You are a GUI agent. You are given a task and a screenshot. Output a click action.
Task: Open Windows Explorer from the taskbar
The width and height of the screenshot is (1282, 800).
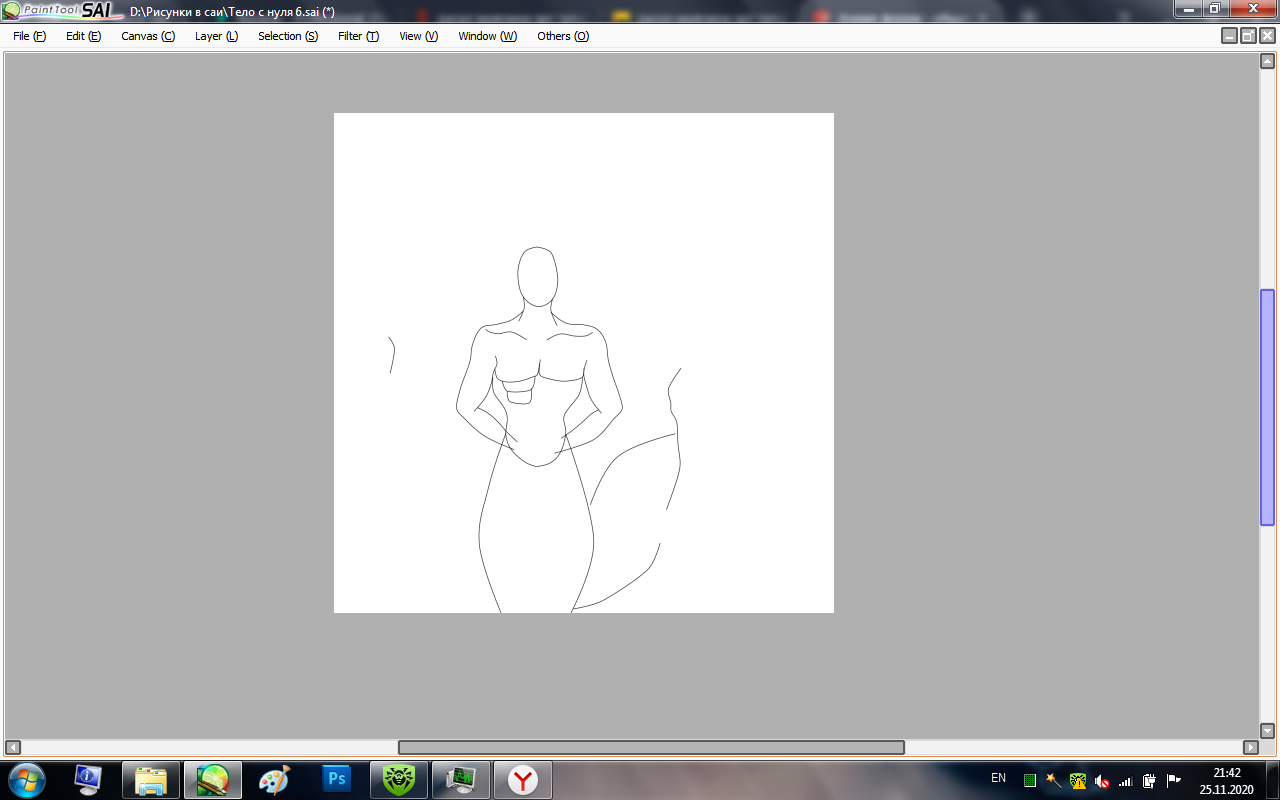[x=150, y=779]
